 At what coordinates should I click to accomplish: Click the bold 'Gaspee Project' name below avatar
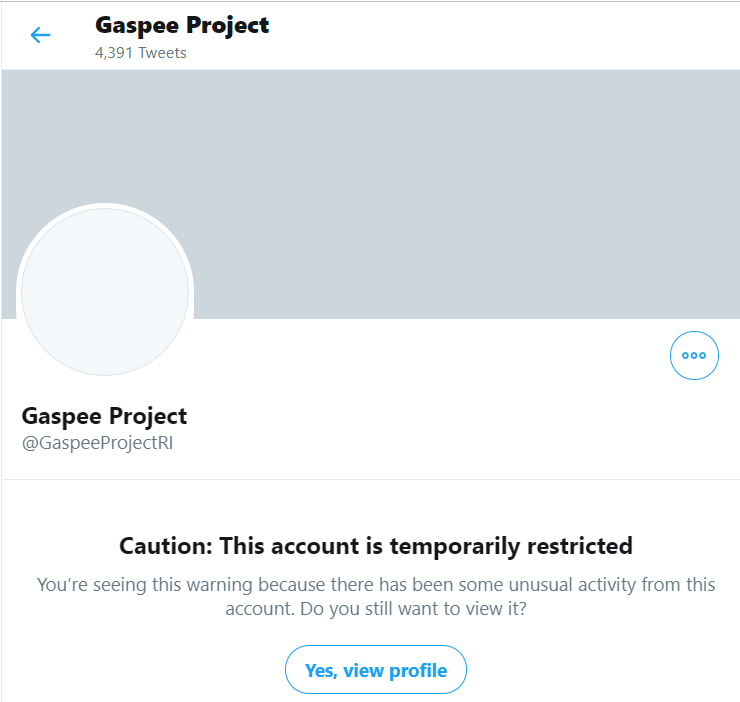(104, 416)
